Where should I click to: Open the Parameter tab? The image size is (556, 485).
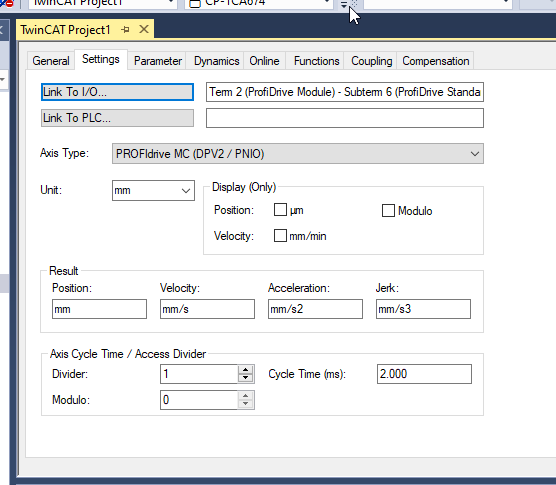click(x=158, y=61)
